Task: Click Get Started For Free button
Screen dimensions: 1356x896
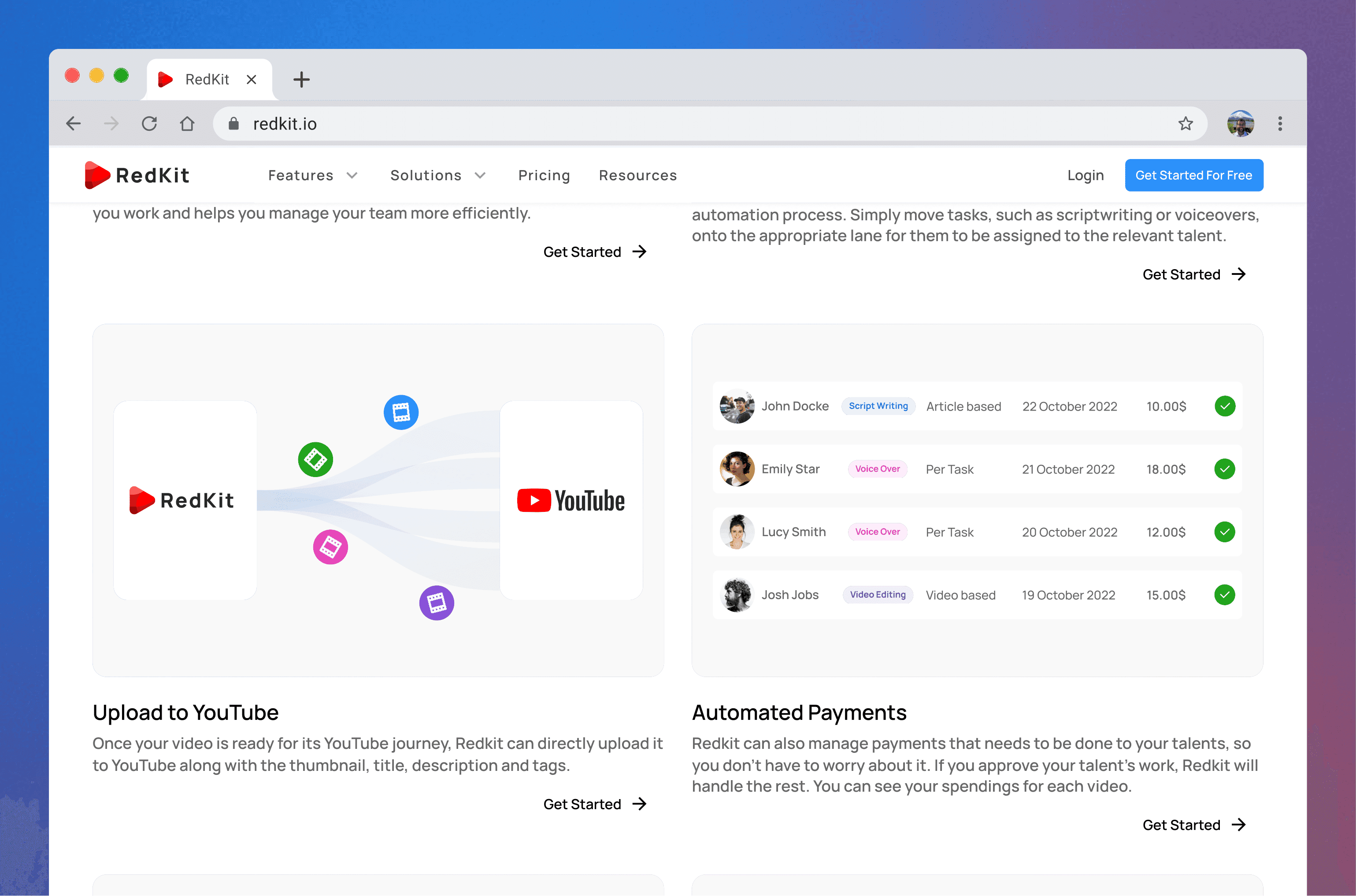Action: coord(1194,175)
